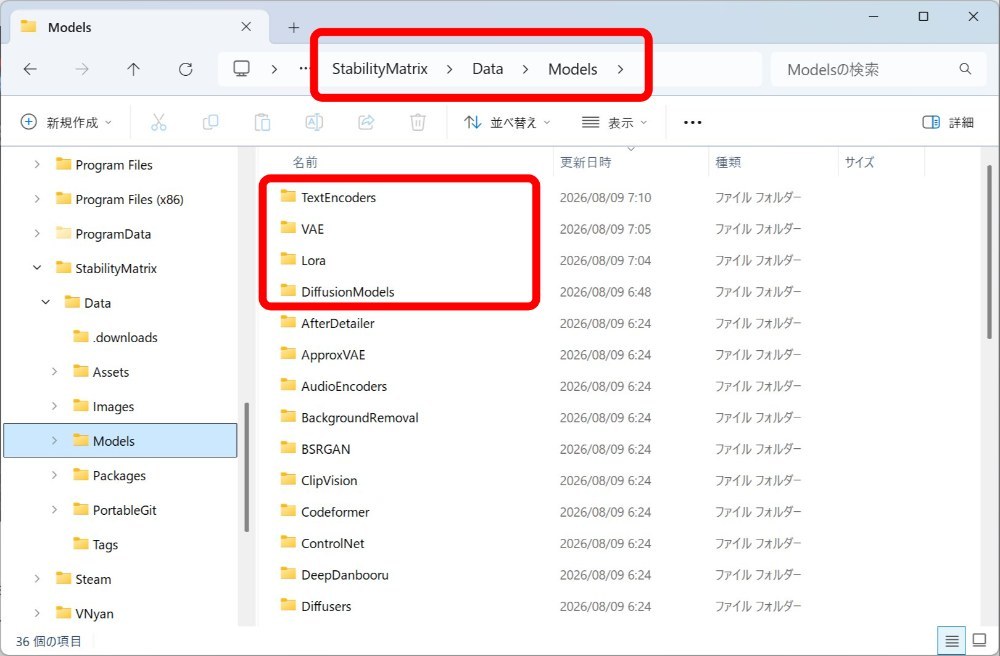Viewport: 1000px width, 656px height.
Task: Expand the Packages tree node
Action: (54, 475)
